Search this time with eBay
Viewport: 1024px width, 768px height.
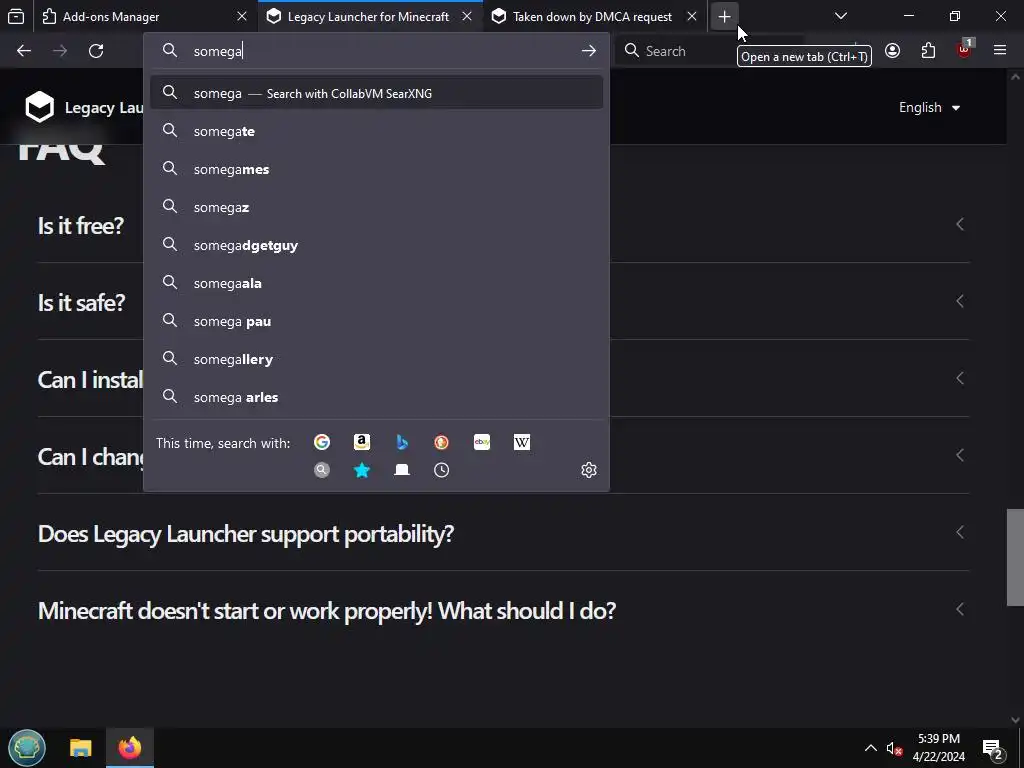[x=482, y=442]
